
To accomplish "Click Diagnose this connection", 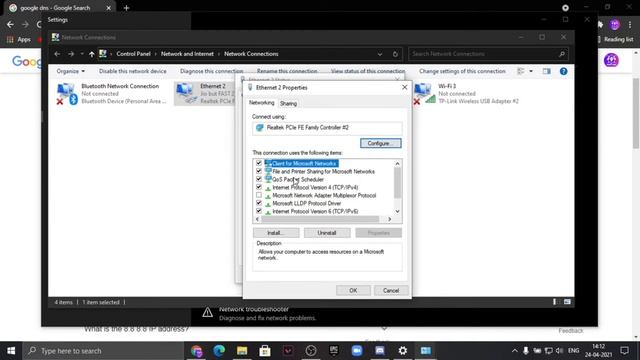I will 211,71.
